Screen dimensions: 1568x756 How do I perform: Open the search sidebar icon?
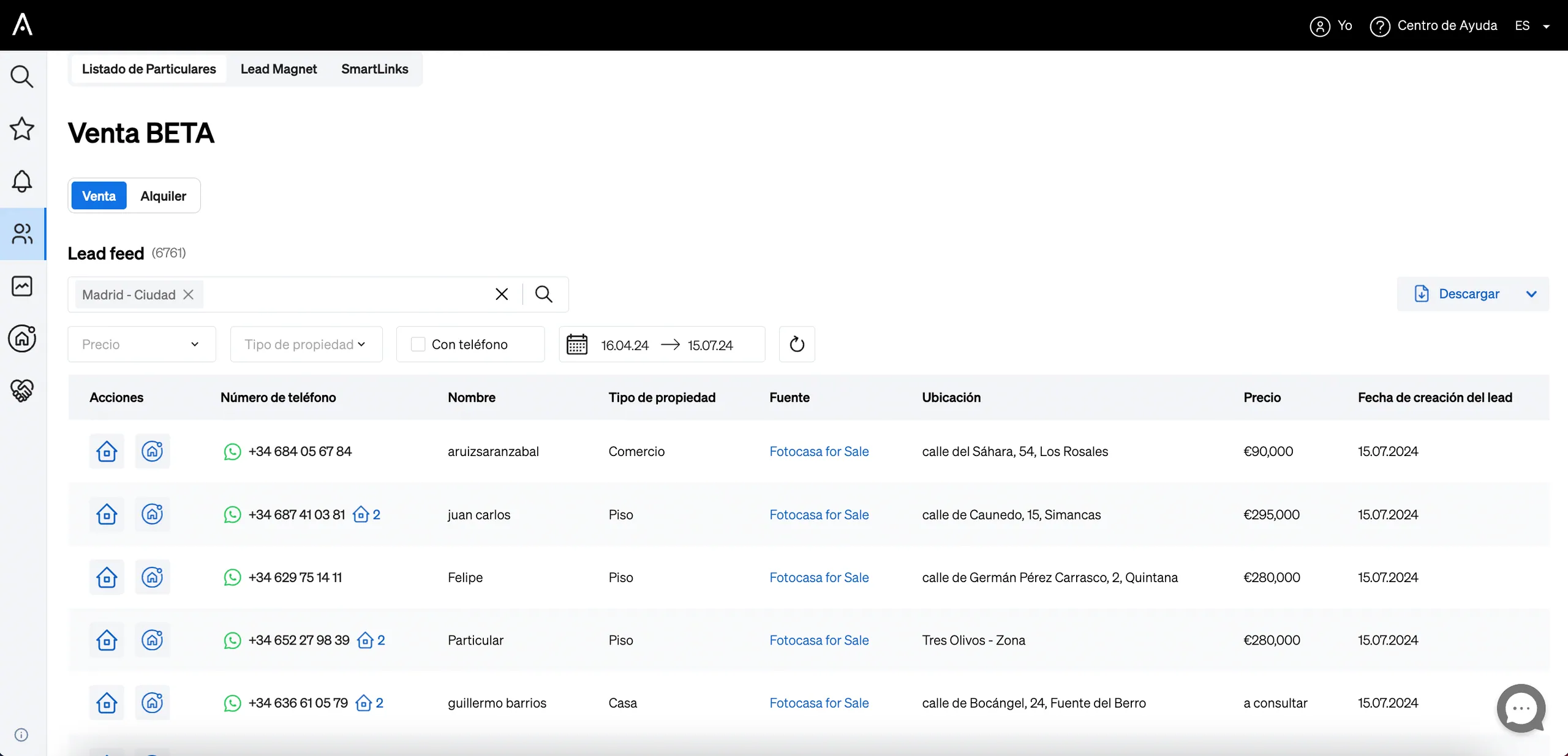22,77
